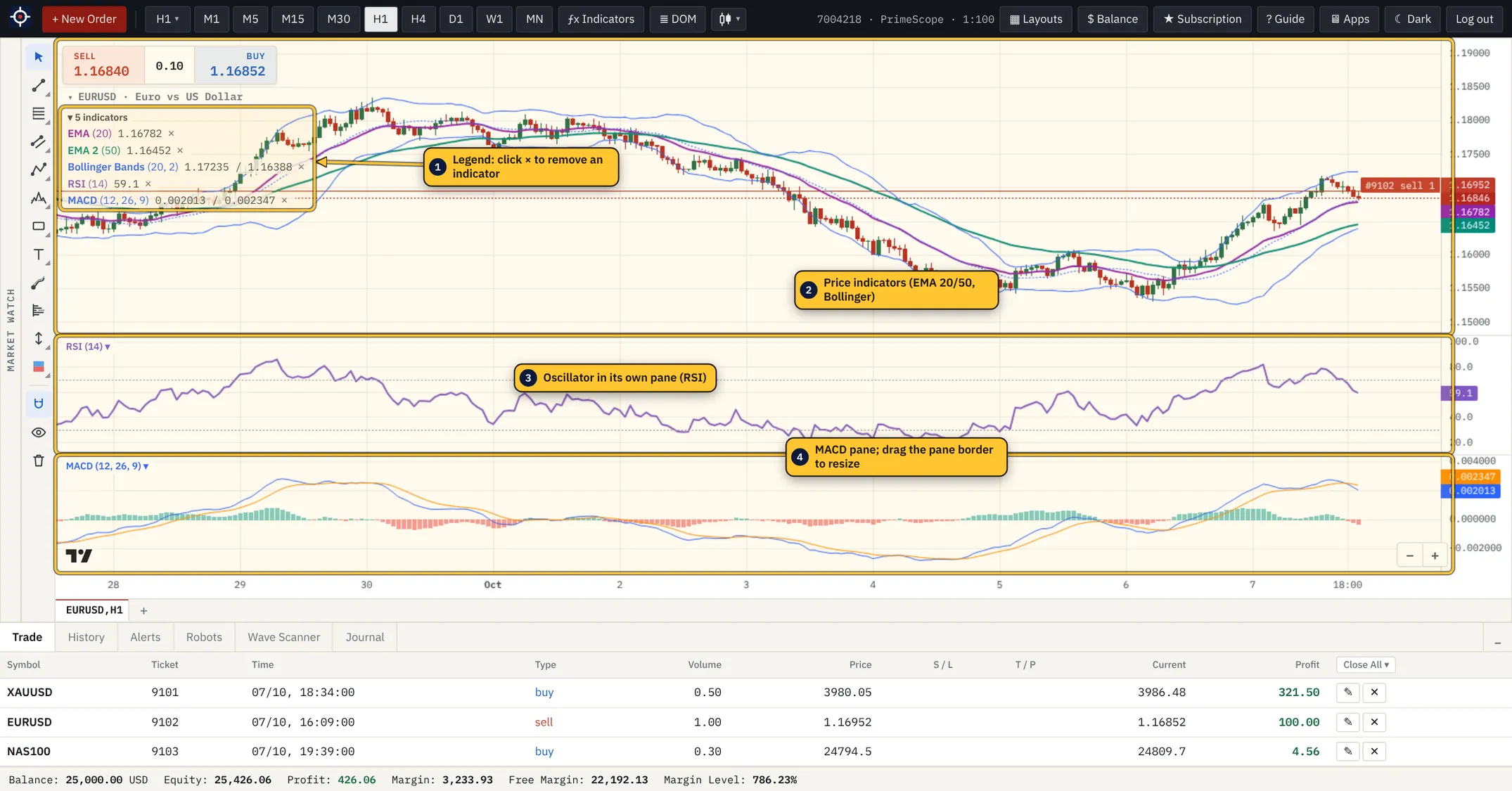Collapse the EURUSD symbol title
Viewport: 1512px width, 791px height.
[x=70, y=97]
